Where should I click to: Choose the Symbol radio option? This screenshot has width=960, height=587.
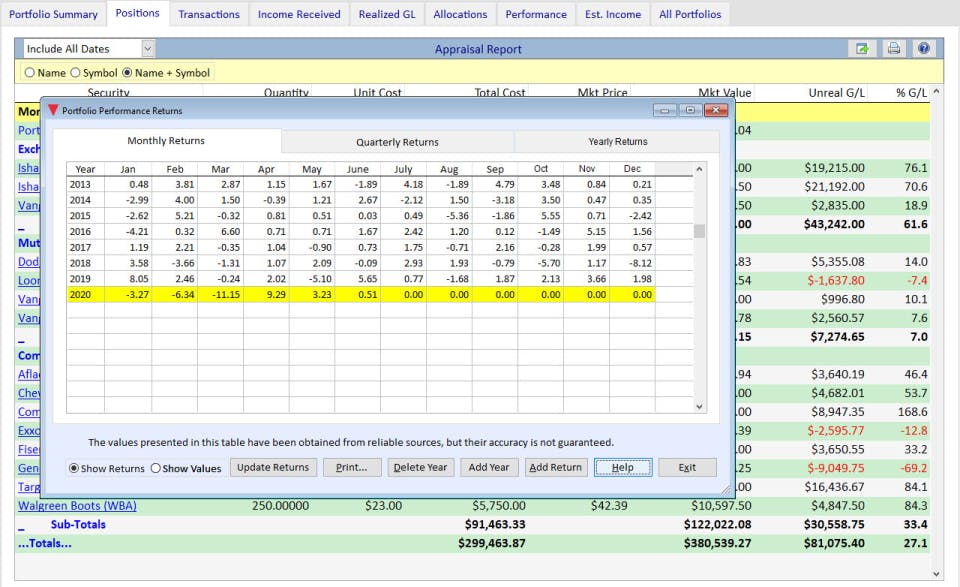(x=76, y=73)
